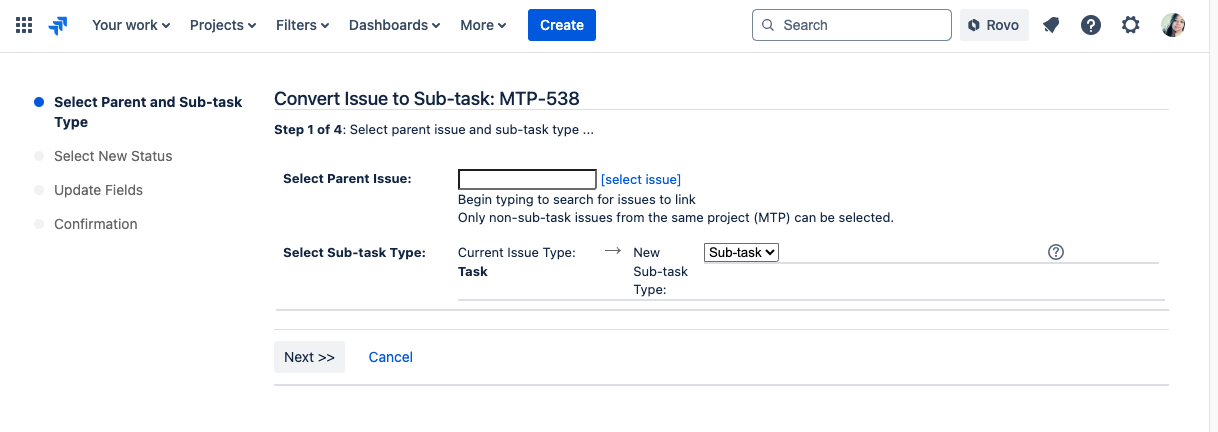Open Rovo assistant button
This screenshot has width=1218, height=432.
994,25
